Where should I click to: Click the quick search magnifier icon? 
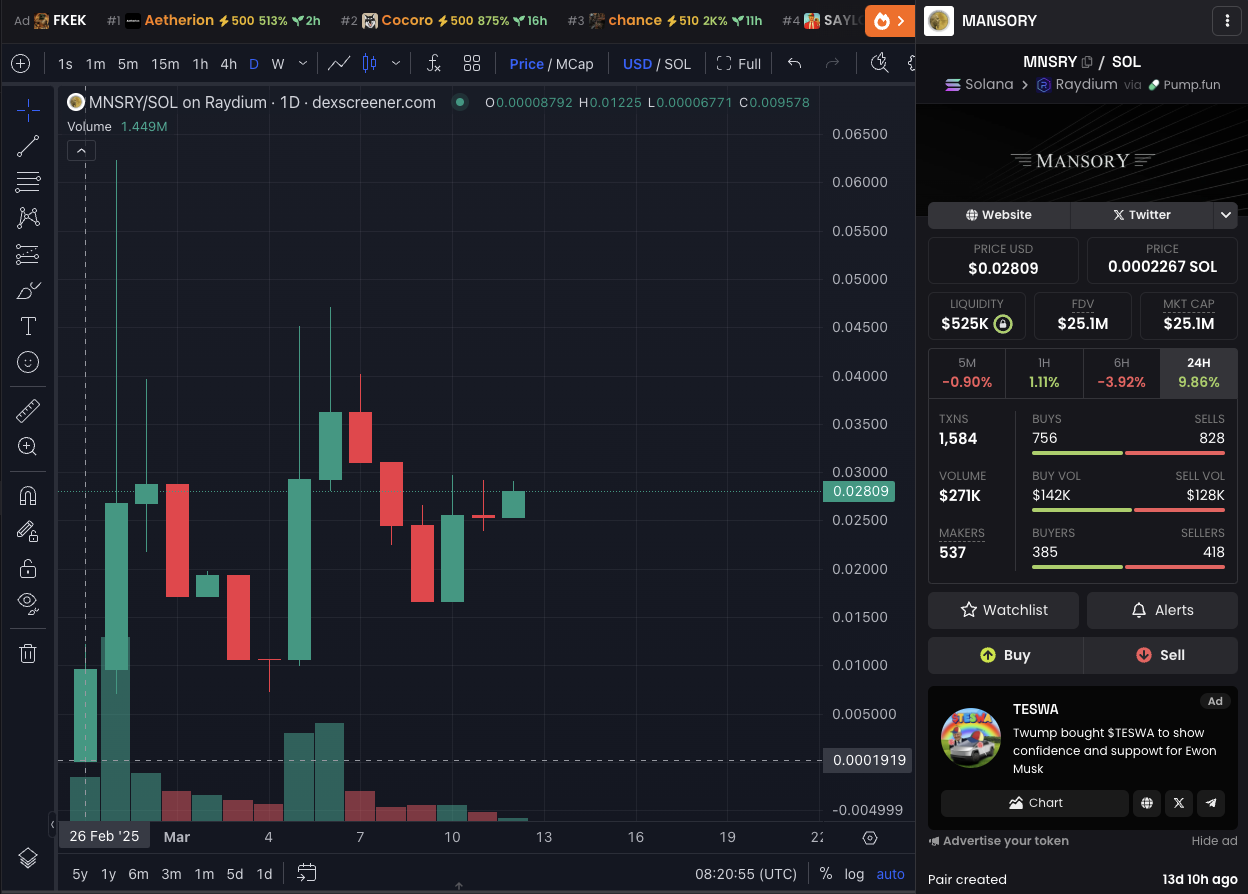click(879, 63)
